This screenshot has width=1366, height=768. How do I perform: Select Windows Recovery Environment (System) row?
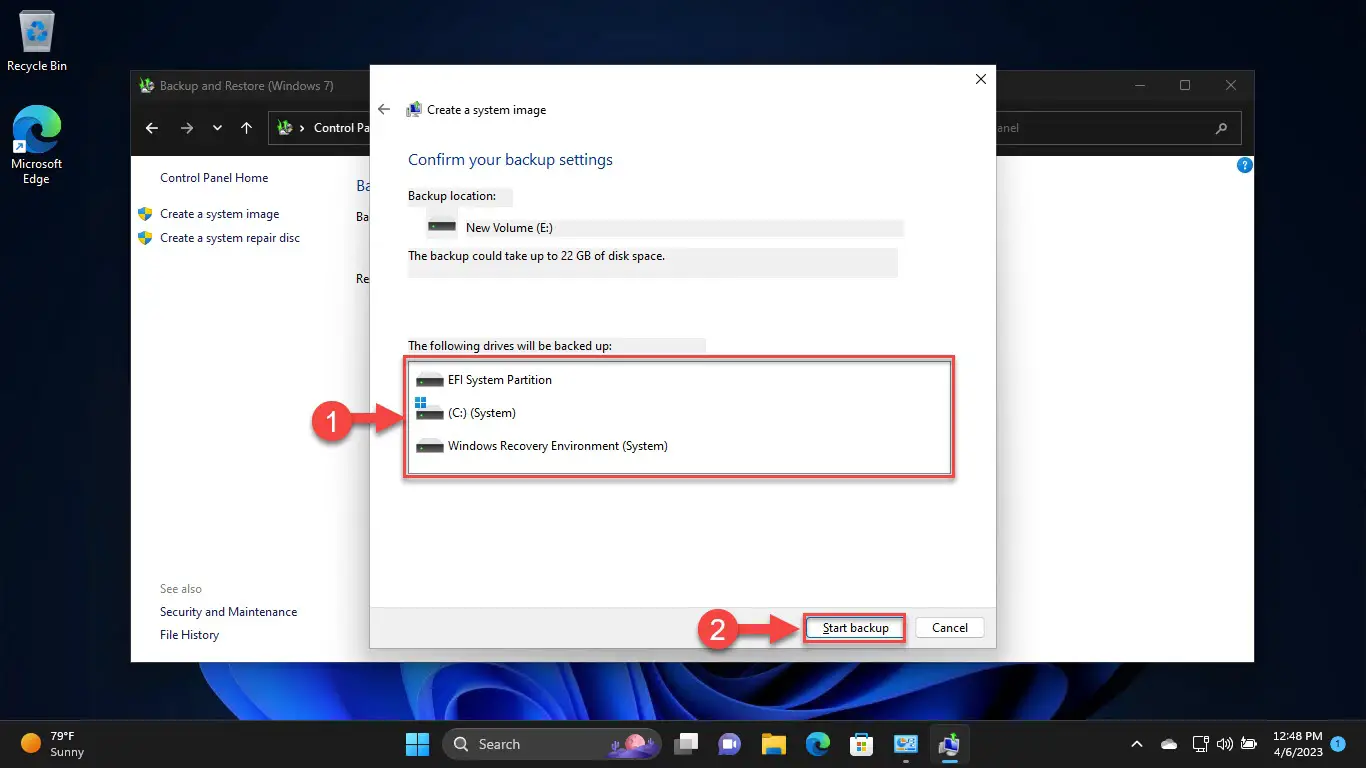tap(678, 446)
